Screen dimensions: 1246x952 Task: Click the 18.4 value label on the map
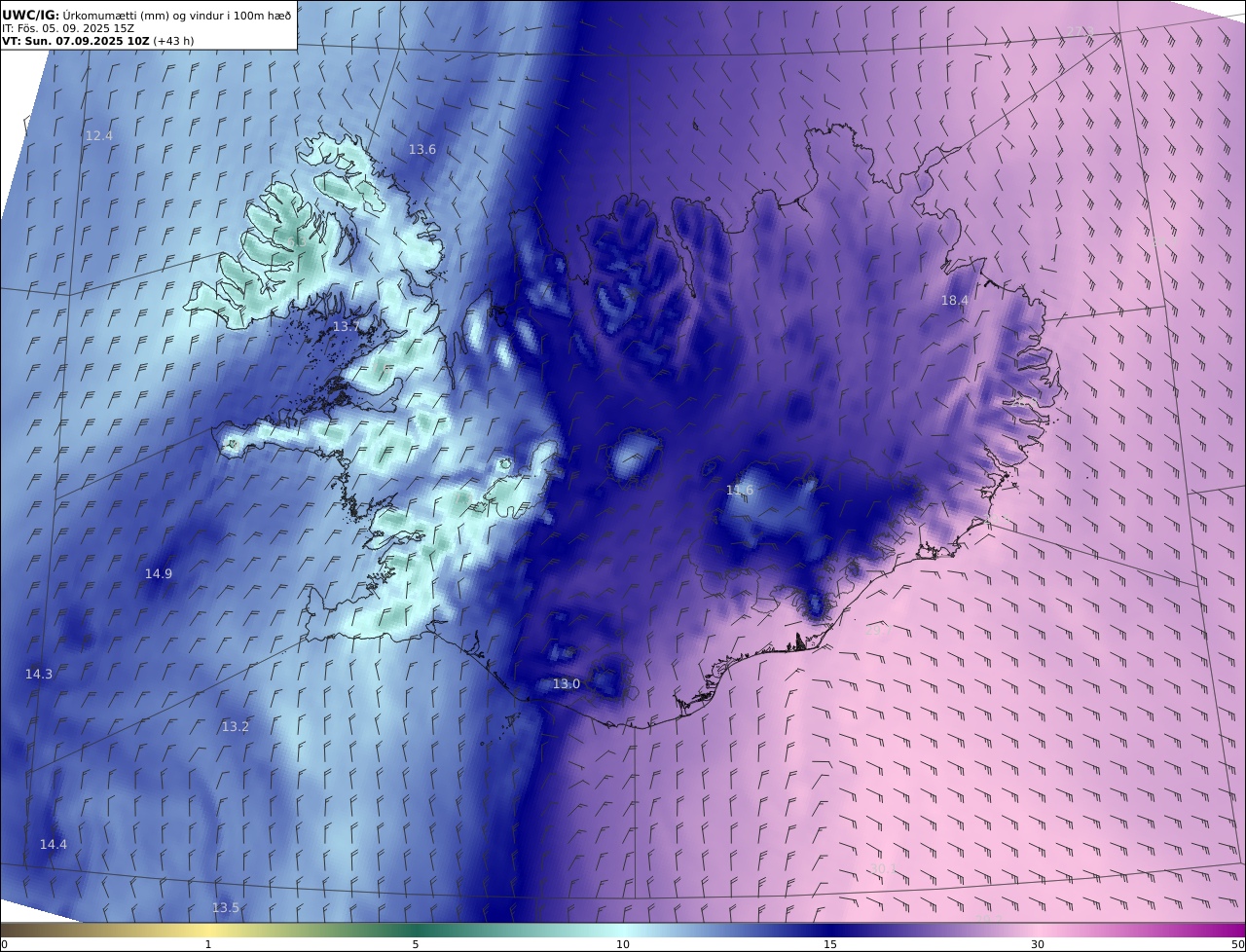click(x=955, y=301)
